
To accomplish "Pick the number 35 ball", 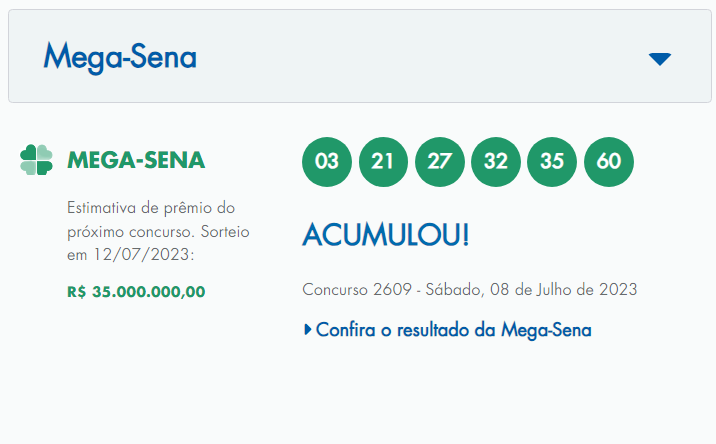I will (552, 162).
